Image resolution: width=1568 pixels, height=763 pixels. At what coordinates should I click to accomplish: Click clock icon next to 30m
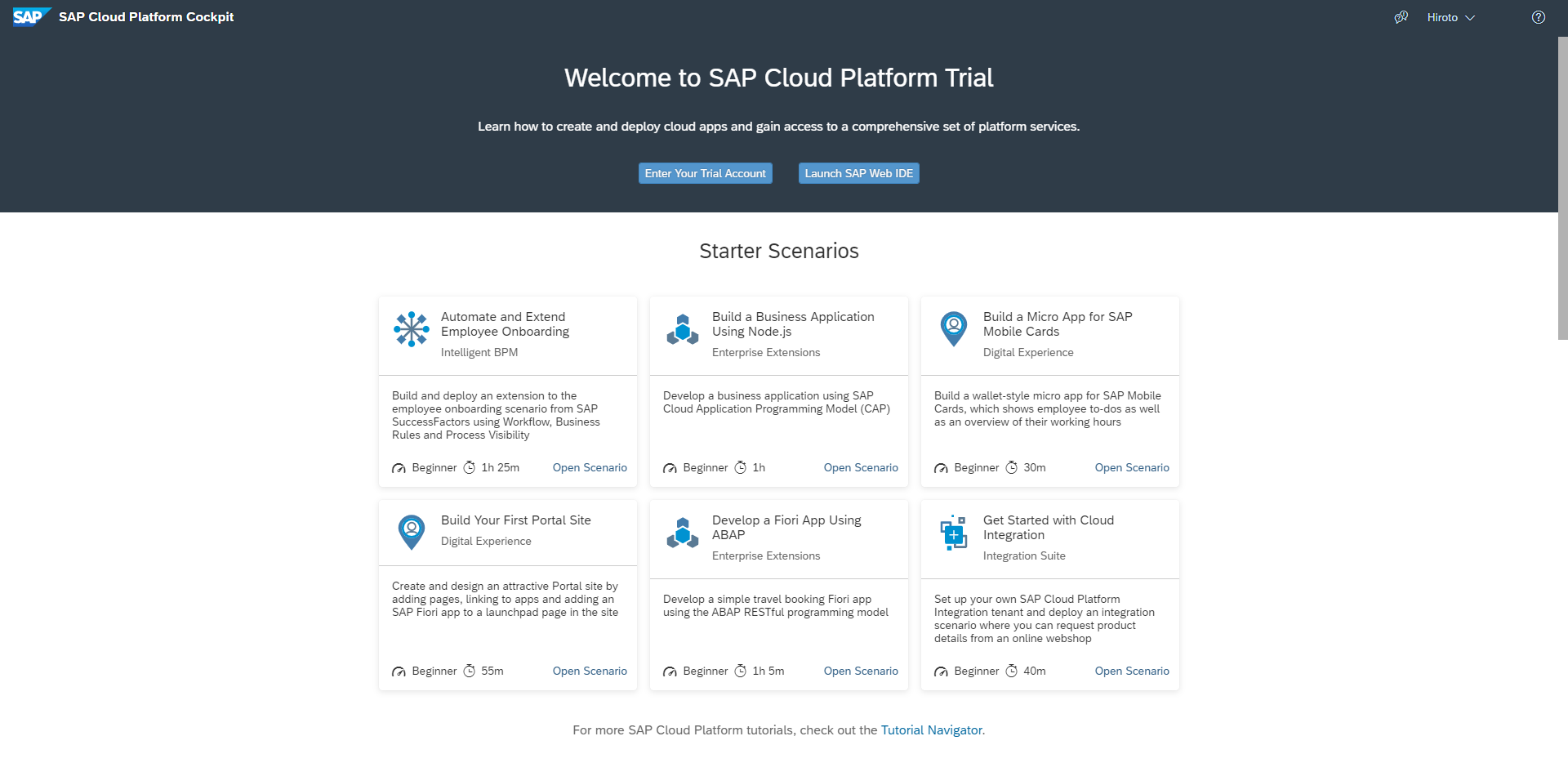pos(1012,467)
